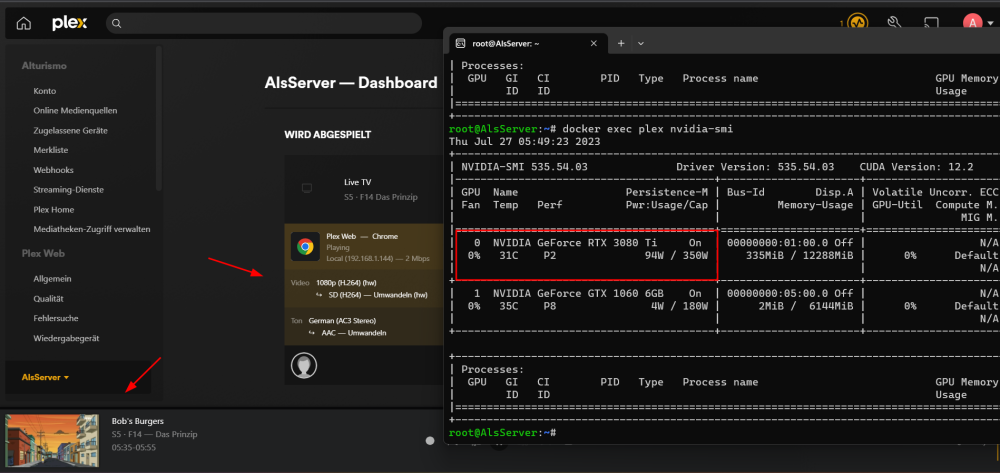The image size is (1000, 473).
Task: Click the WIRD ABGESPIELT heading
Action: (x=327, y=135)
